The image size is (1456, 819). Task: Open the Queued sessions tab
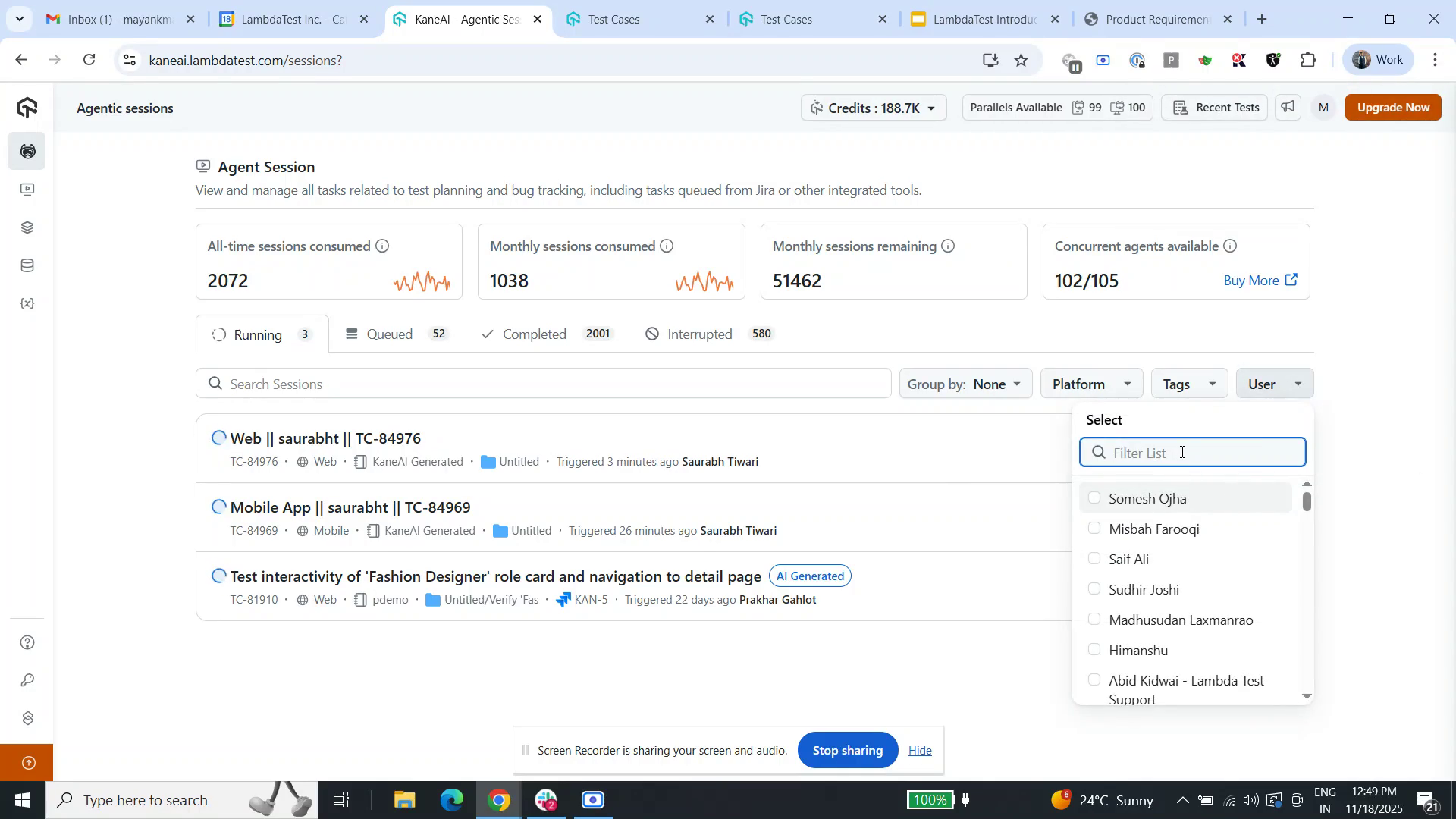tap(389, 334)
